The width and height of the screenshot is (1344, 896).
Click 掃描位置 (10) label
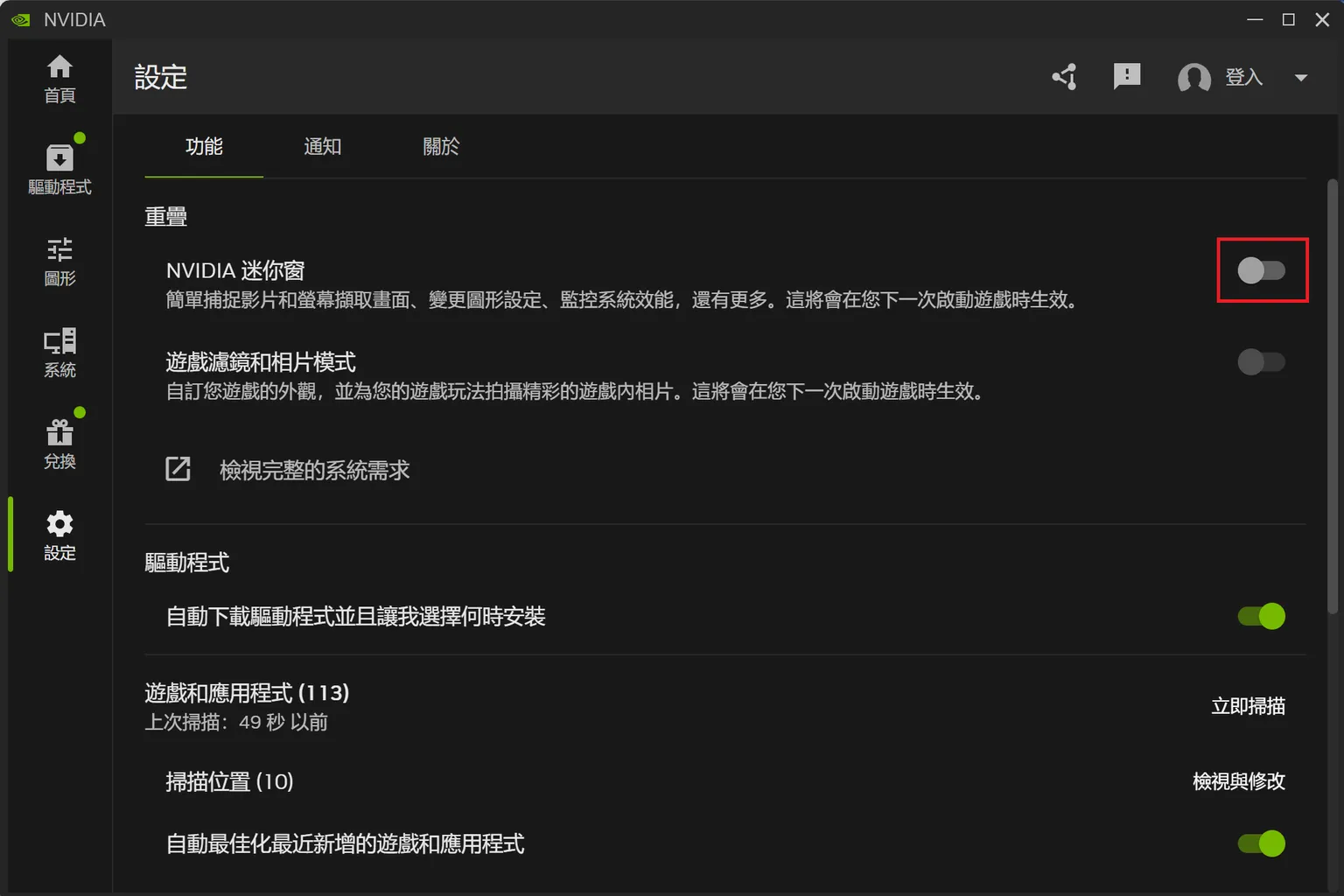coord(229,781)
